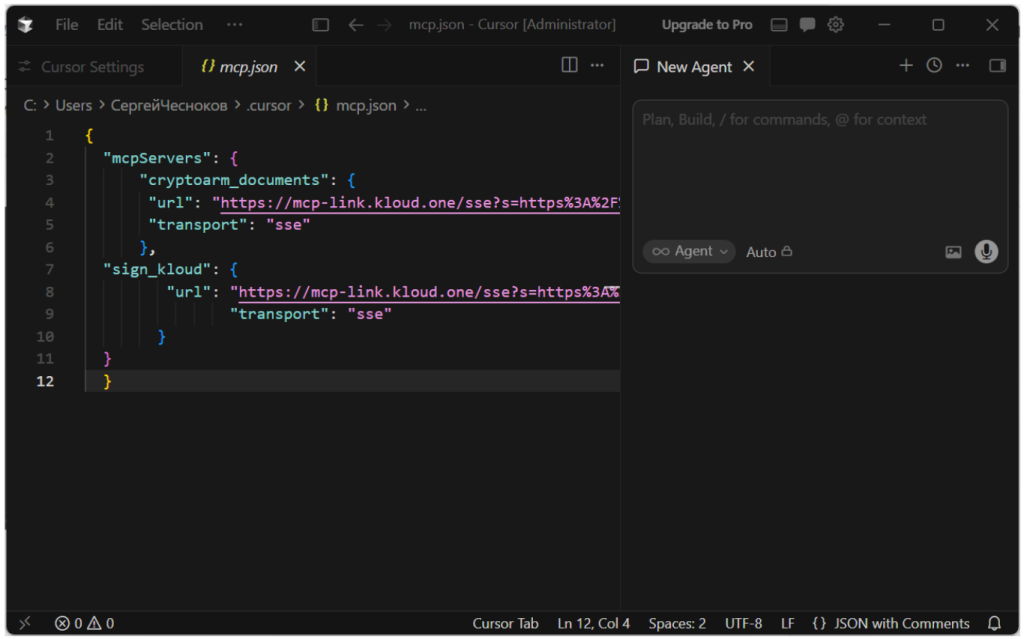Open the Agent mode dropdown
The height and width of the screenshot is (639, 1024).
pos(689,252)
